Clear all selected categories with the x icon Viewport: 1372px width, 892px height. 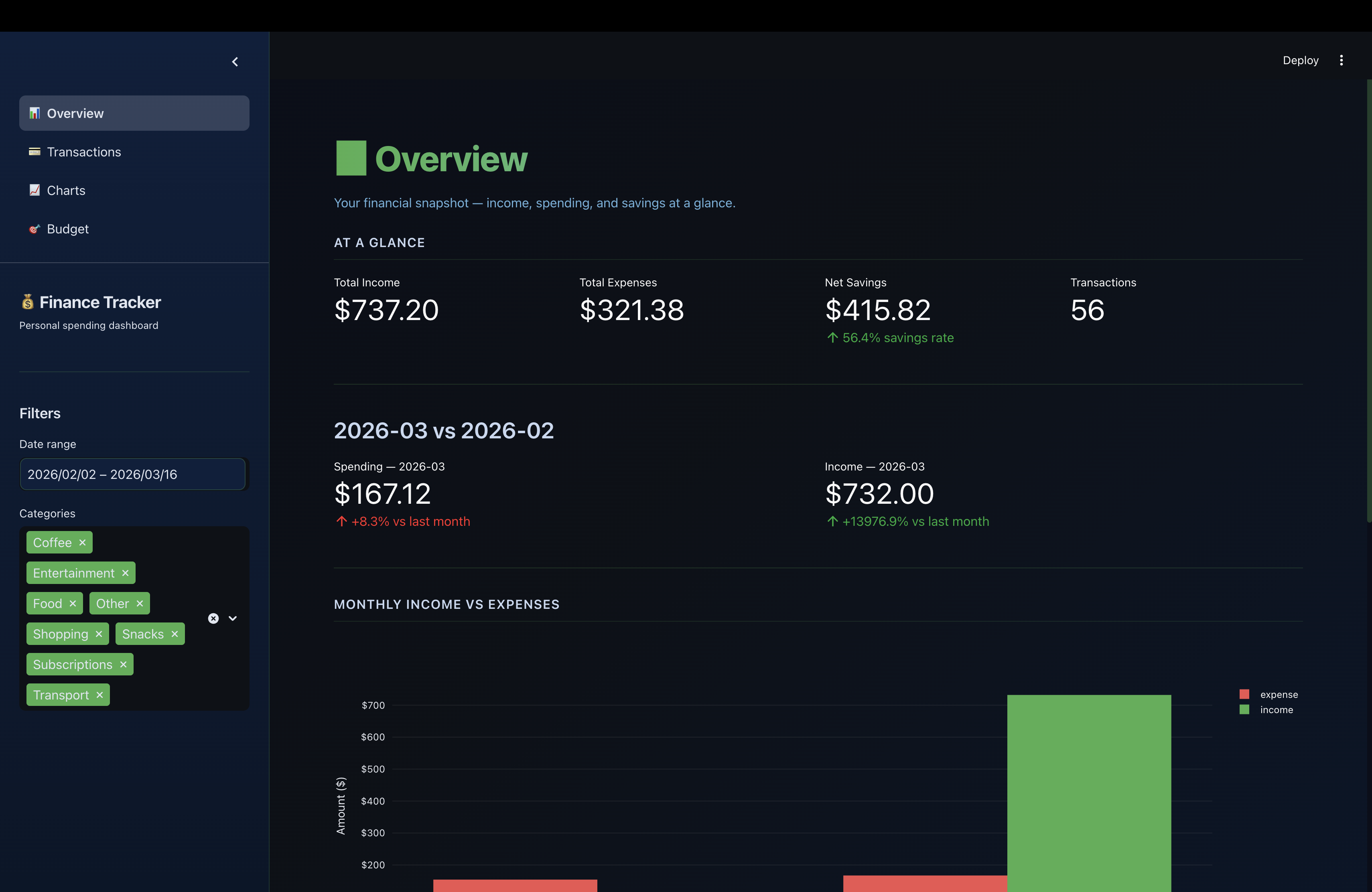point(213,618)
